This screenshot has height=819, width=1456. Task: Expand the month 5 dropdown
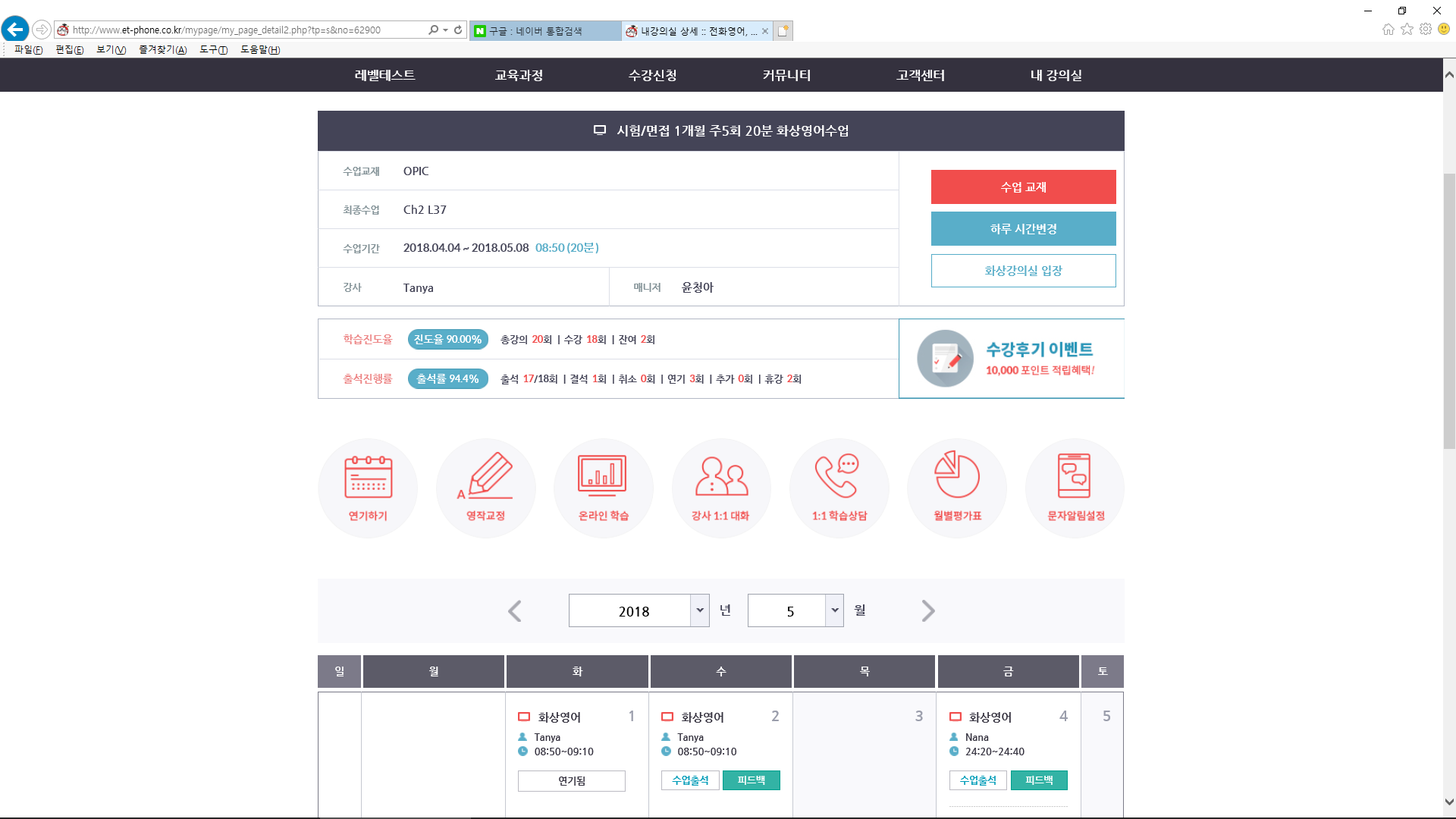click(x=834, y=610)
